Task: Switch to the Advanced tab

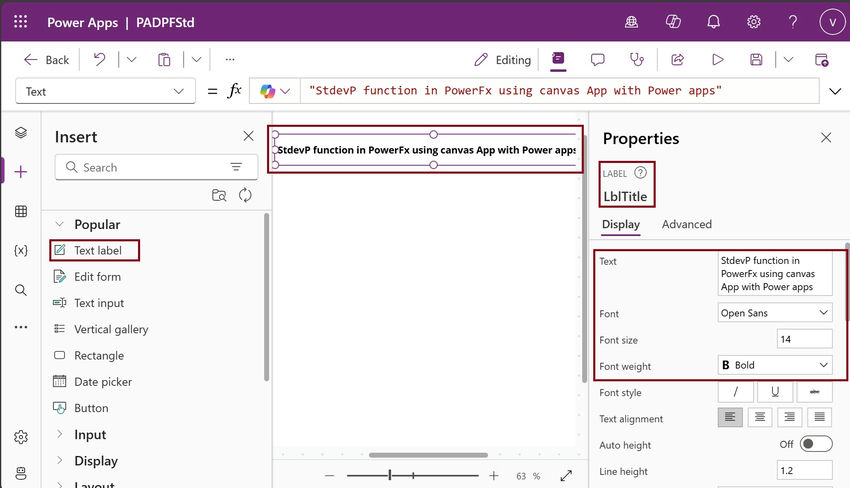Action: click(x=686, y=224)
